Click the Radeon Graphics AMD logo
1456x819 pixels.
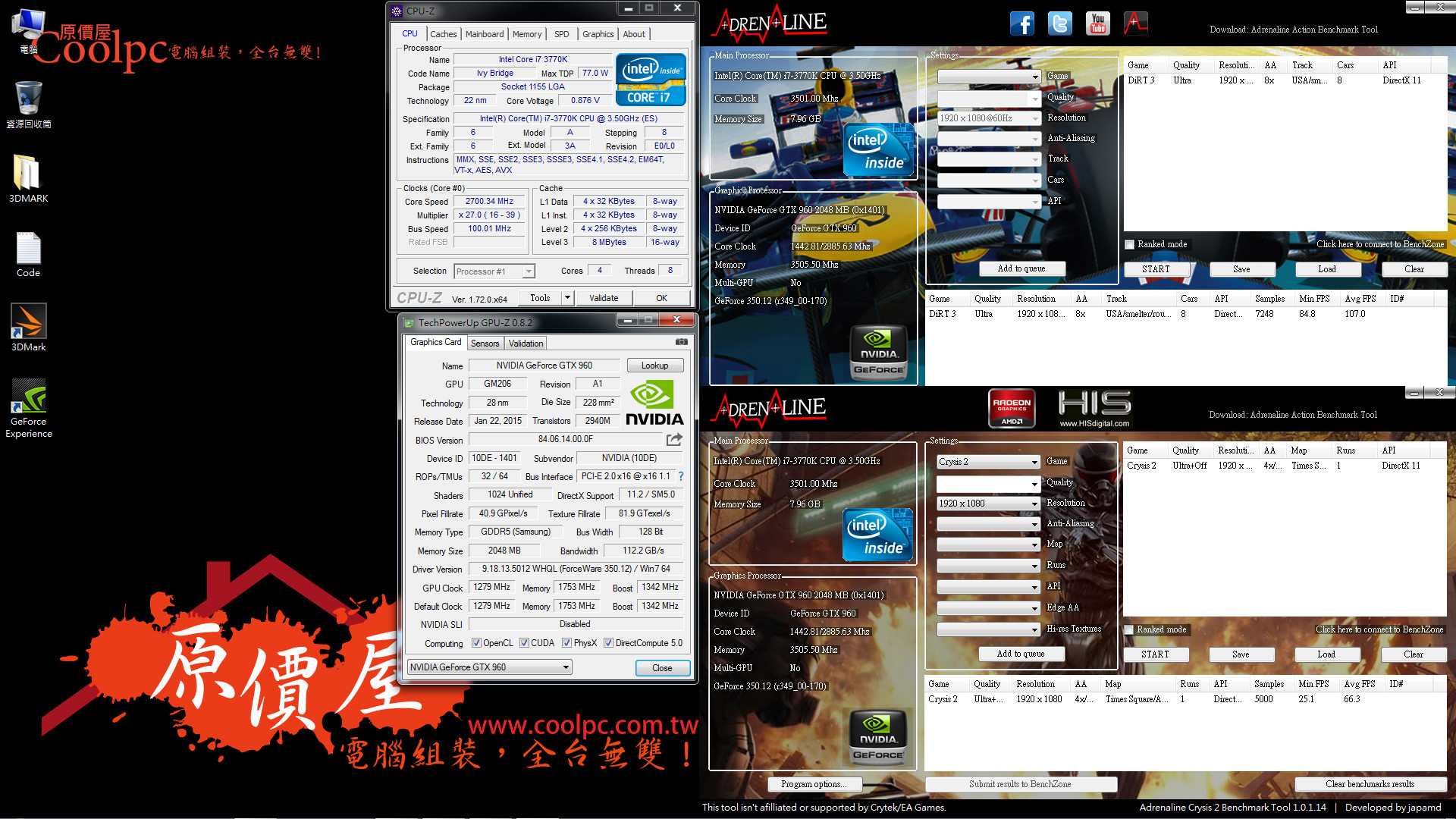pyautogui.click(x=1012, y=408)
